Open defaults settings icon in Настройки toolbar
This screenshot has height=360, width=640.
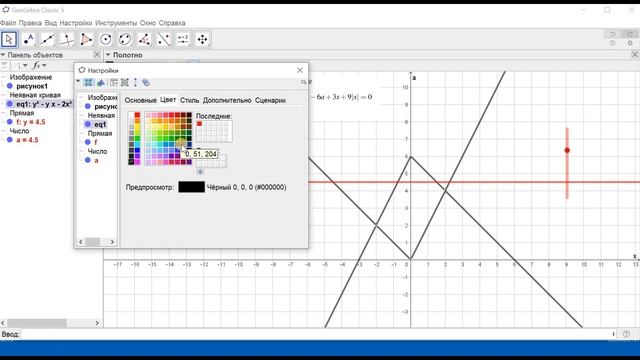coord(125,82)
